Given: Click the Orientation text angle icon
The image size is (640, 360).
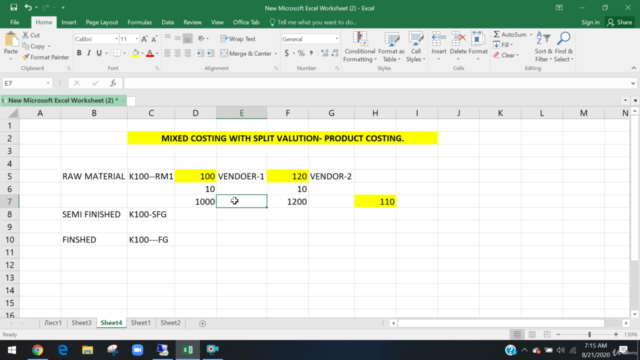Looking at the screenshot, I should coord(201,39).
